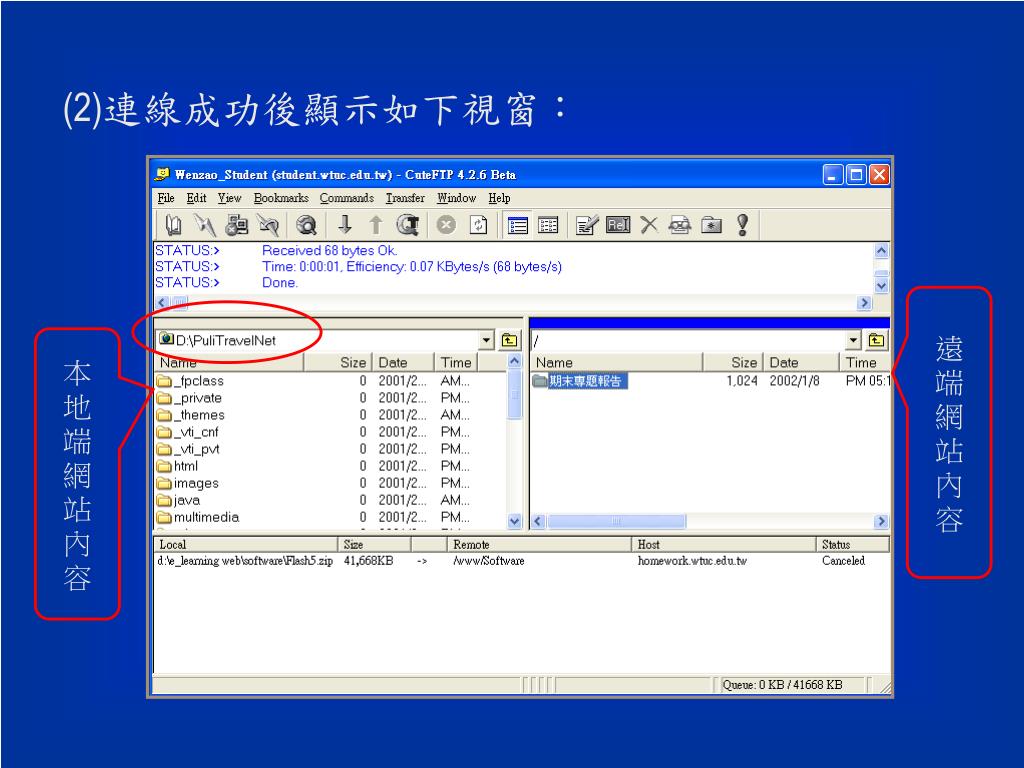Click the Make new directory icon
The height and width of the screenshot is (768, 1024).
[x=711, y=225]
